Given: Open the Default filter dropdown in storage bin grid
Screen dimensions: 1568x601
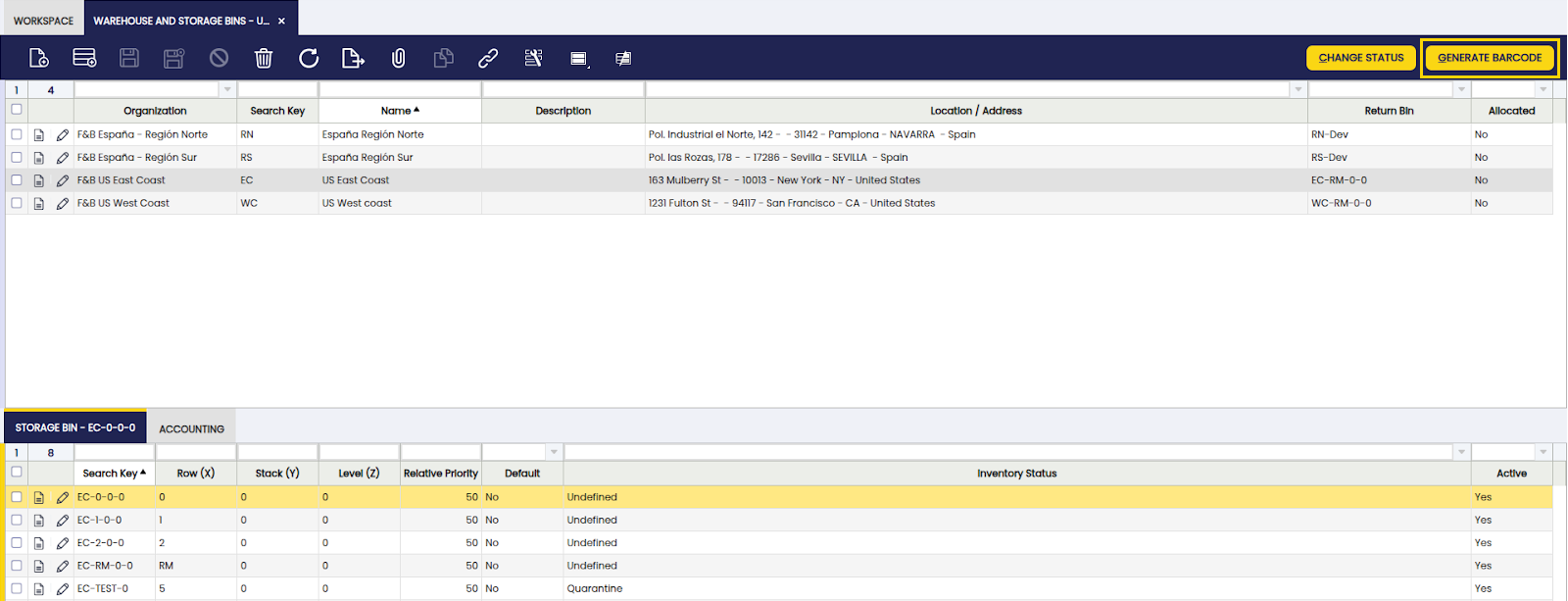Looking at the screenshot, I should point(554,452).
